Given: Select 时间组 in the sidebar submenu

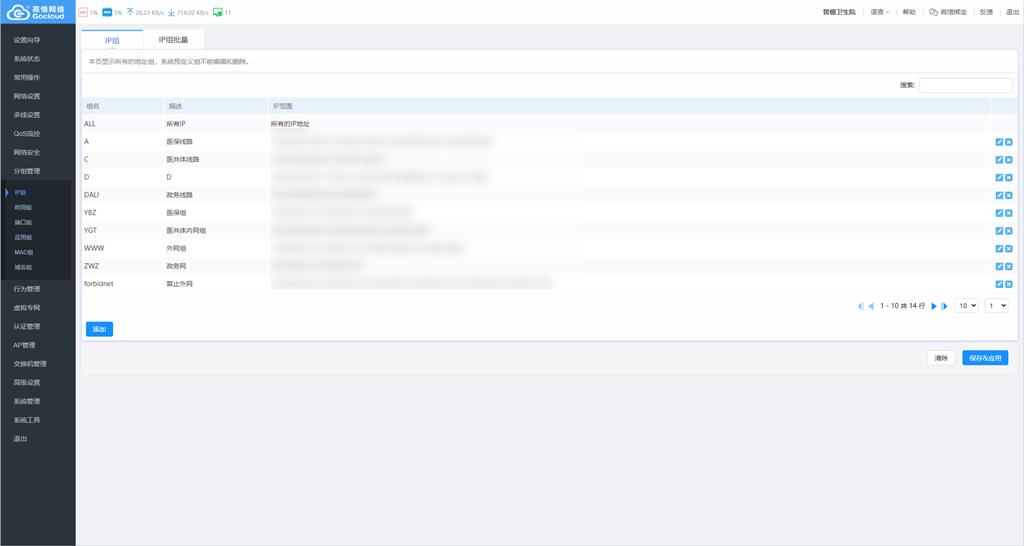Looking at the screenshot, I should [23, 208].
